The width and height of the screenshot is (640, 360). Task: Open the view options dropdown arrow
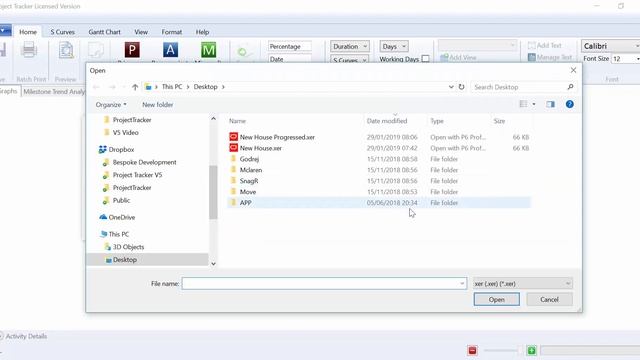(534, 104)
